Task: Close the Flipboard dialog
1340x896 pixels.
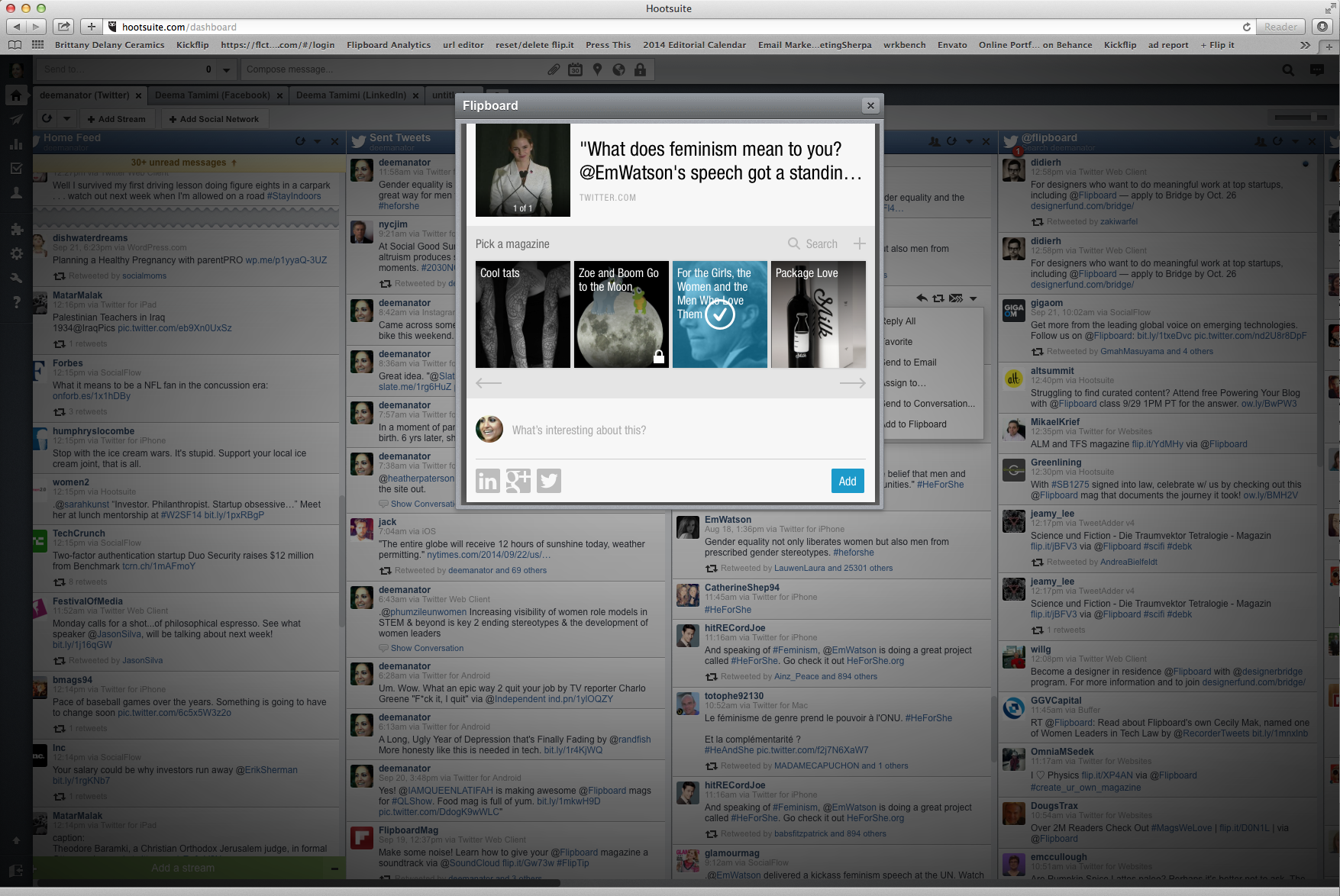Action: (x=870, y=105)
